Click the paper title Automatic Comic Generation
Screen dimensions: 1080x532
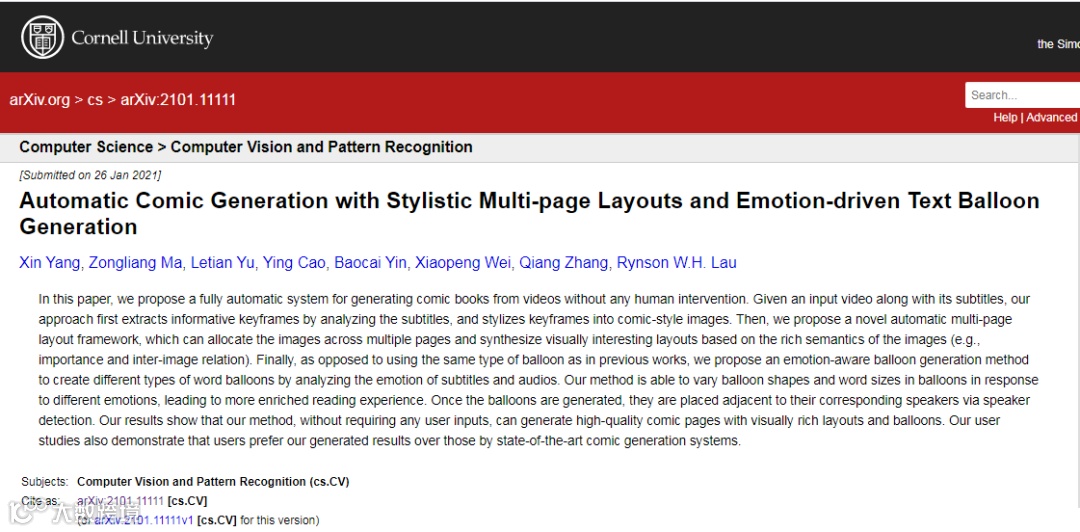click(529, 213)
